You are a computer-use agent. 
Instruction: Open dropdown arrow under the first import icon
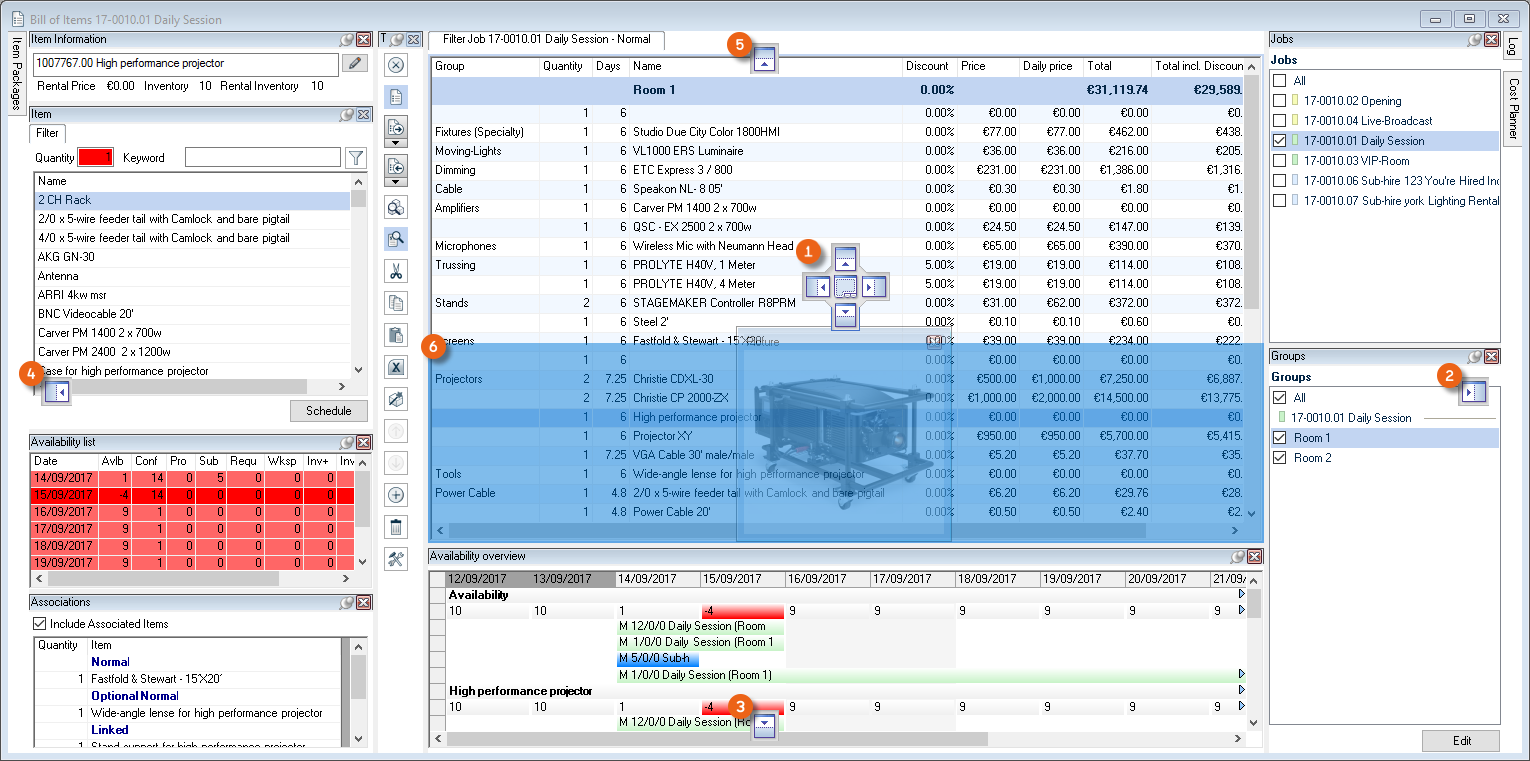coord(395,143)
